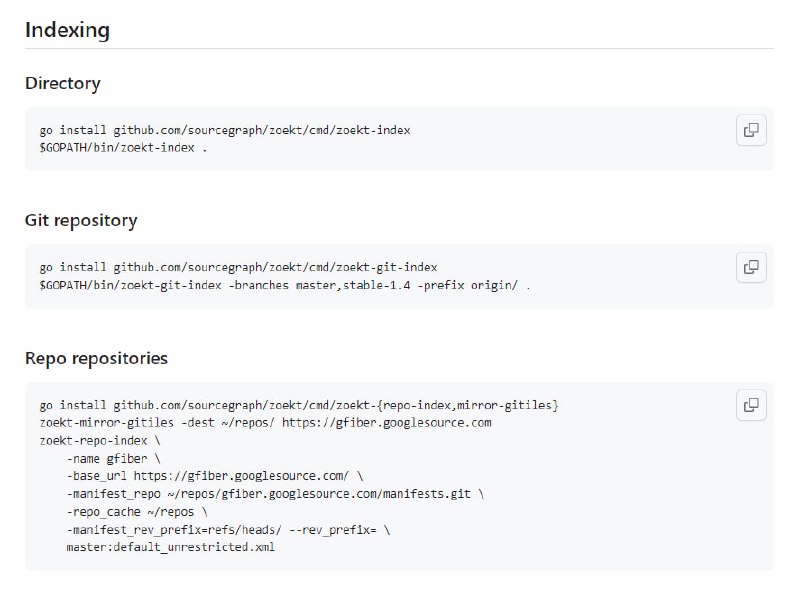Click the Indexing section heading
Image resolution: width=800 pixels, height=596 pixels.
pos(67,30)
